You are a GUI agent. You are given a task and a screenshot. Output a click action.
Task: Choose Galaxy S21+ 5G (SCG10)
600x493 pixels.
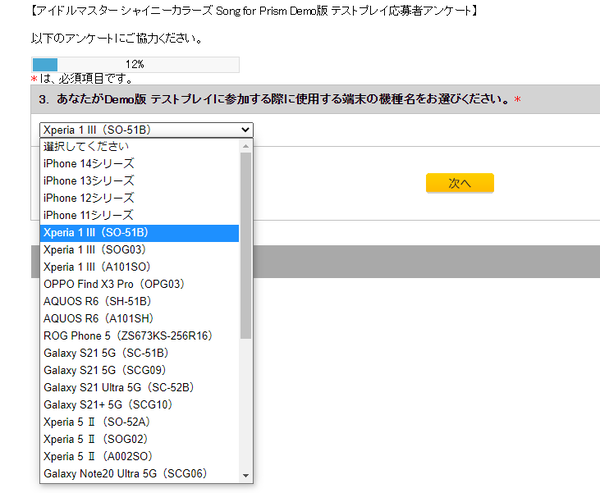[x=140, y=405]
